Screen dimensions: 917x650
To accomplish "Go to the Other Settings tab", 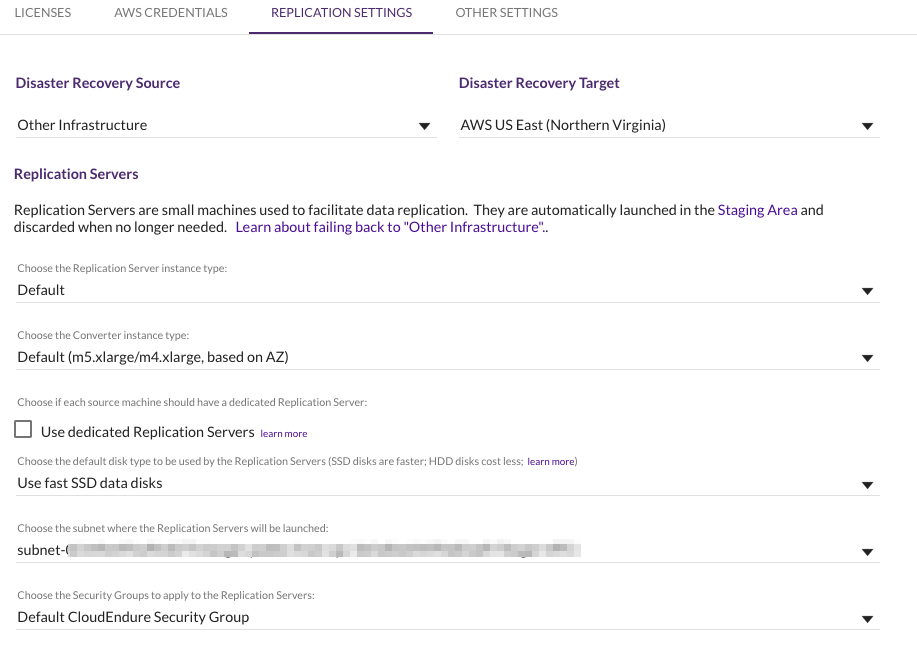I will pos(506,13).
